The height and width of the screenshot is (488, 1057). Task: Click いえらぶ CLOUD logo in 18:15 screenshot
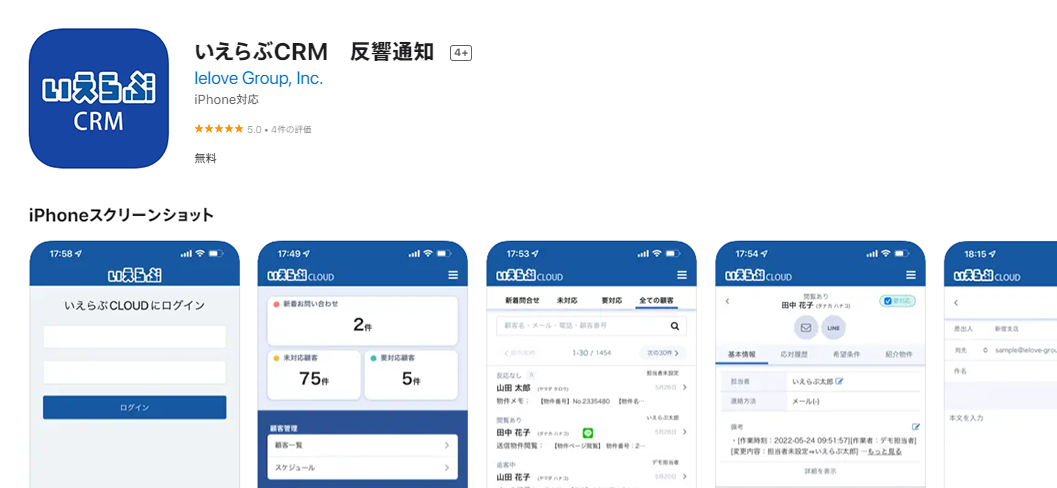click(987, 275)
